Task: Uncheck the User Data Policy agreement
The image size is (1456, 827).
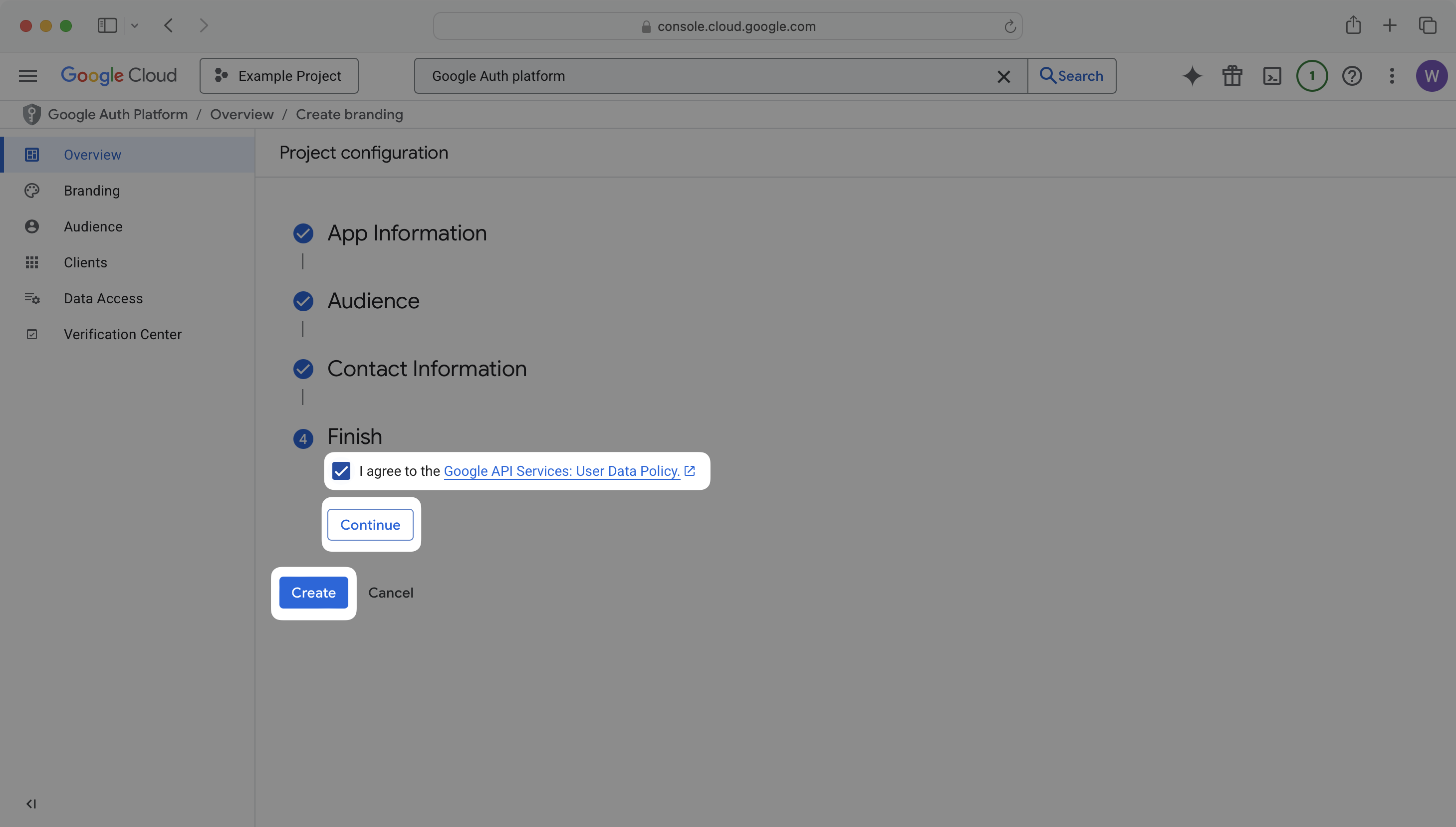Action: [x=341, y=471]
